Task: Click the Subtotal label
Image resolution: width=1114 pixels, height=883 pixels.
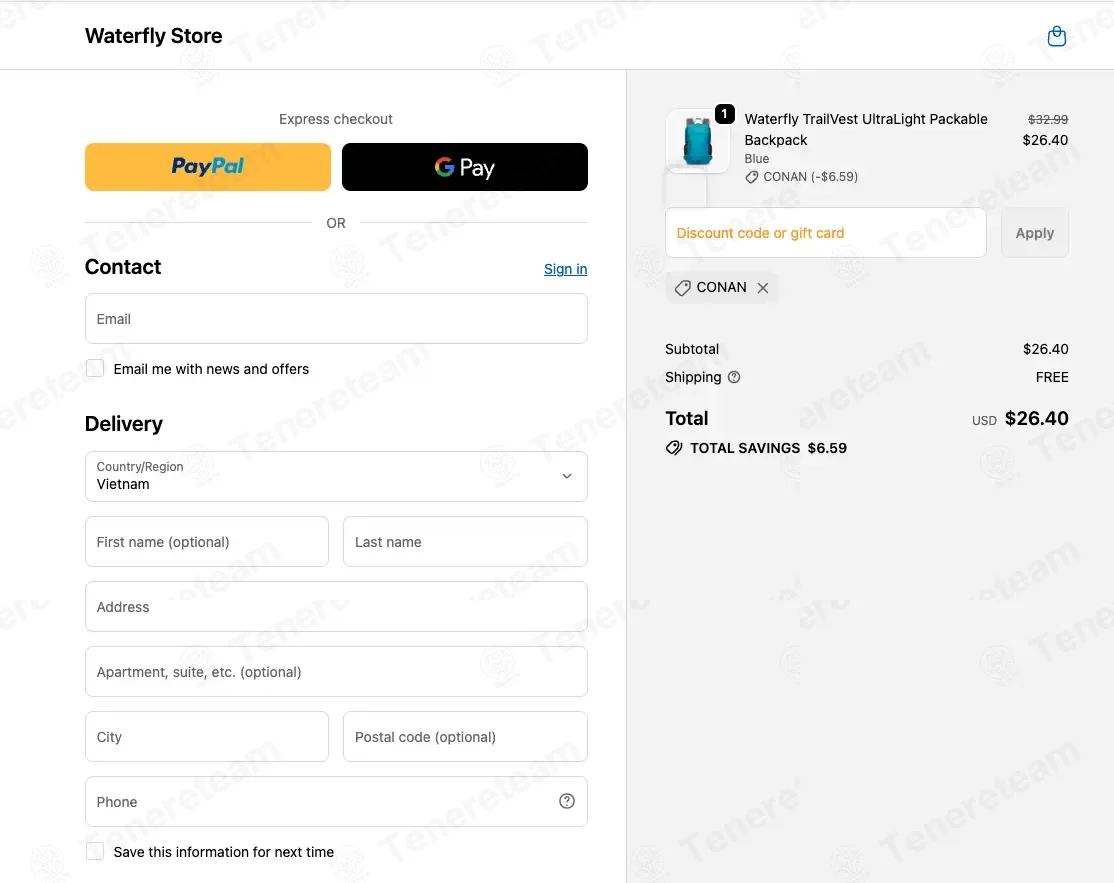Action: [x=692, y=349]
